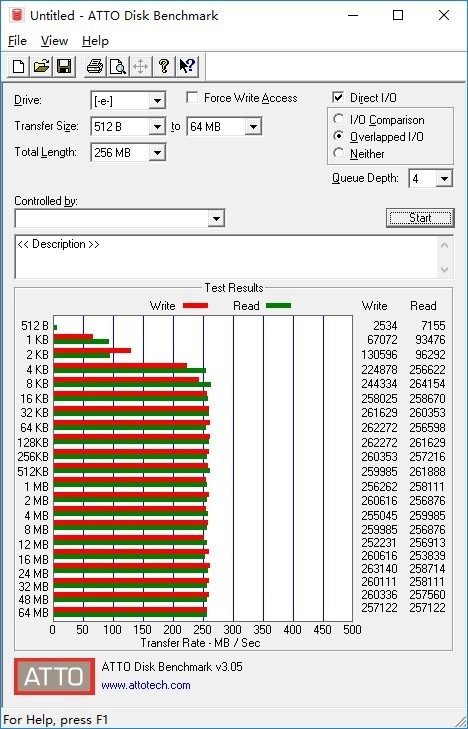Click the context Help pointer icon
468x729 pixels.
point(187,66)
